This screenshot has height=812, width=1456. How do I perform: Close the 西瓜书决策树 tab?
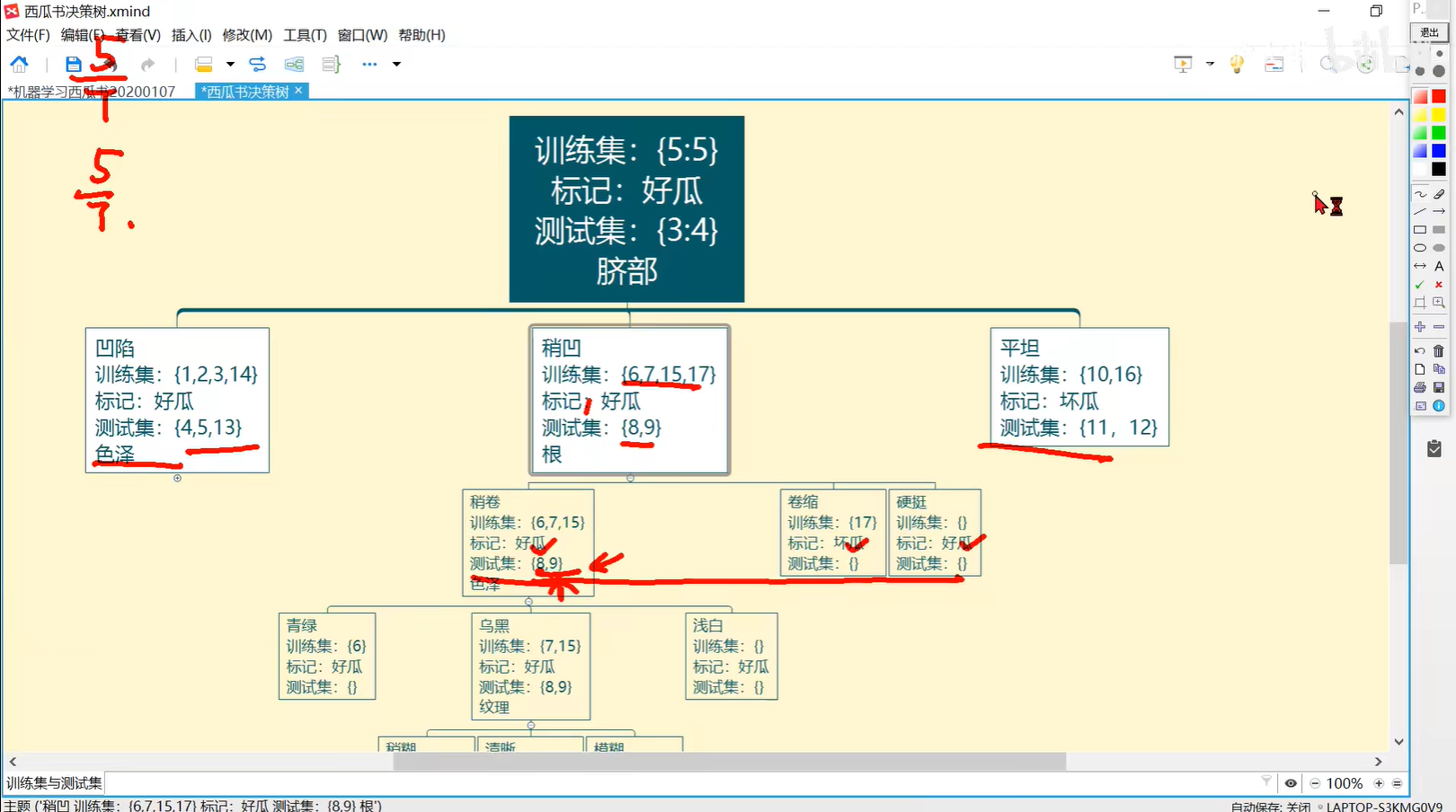298,91
